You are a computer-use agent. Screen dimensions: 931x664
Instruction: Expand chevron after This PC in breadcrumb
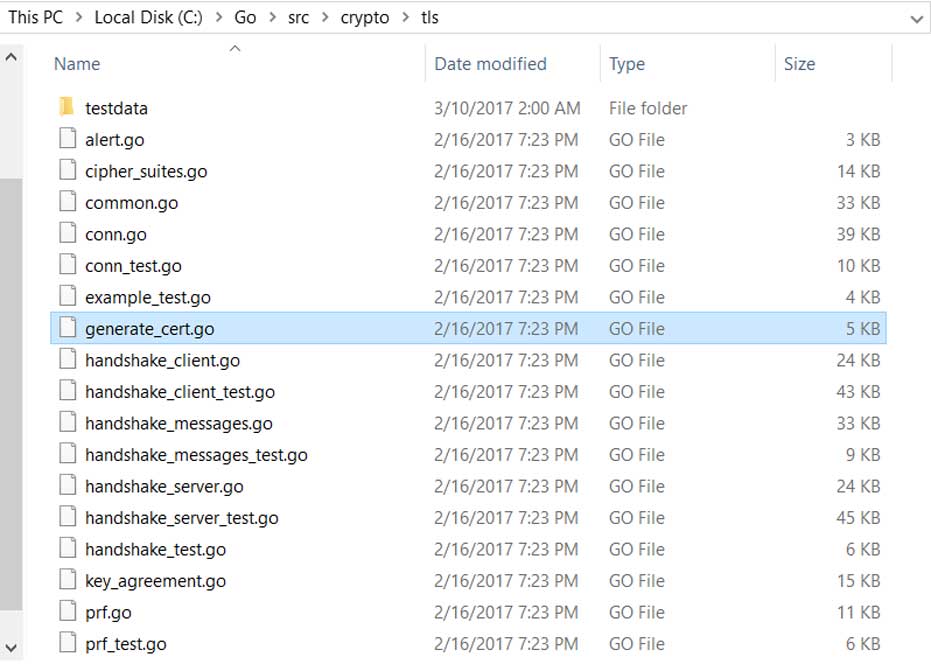(78, 17)
